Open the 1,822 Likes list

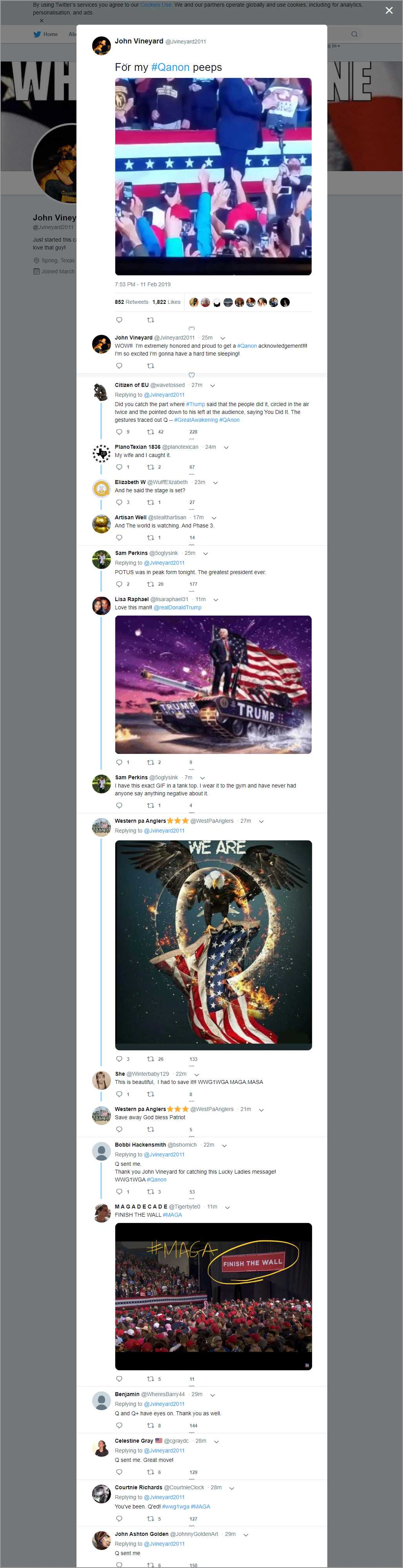(167, 302)
